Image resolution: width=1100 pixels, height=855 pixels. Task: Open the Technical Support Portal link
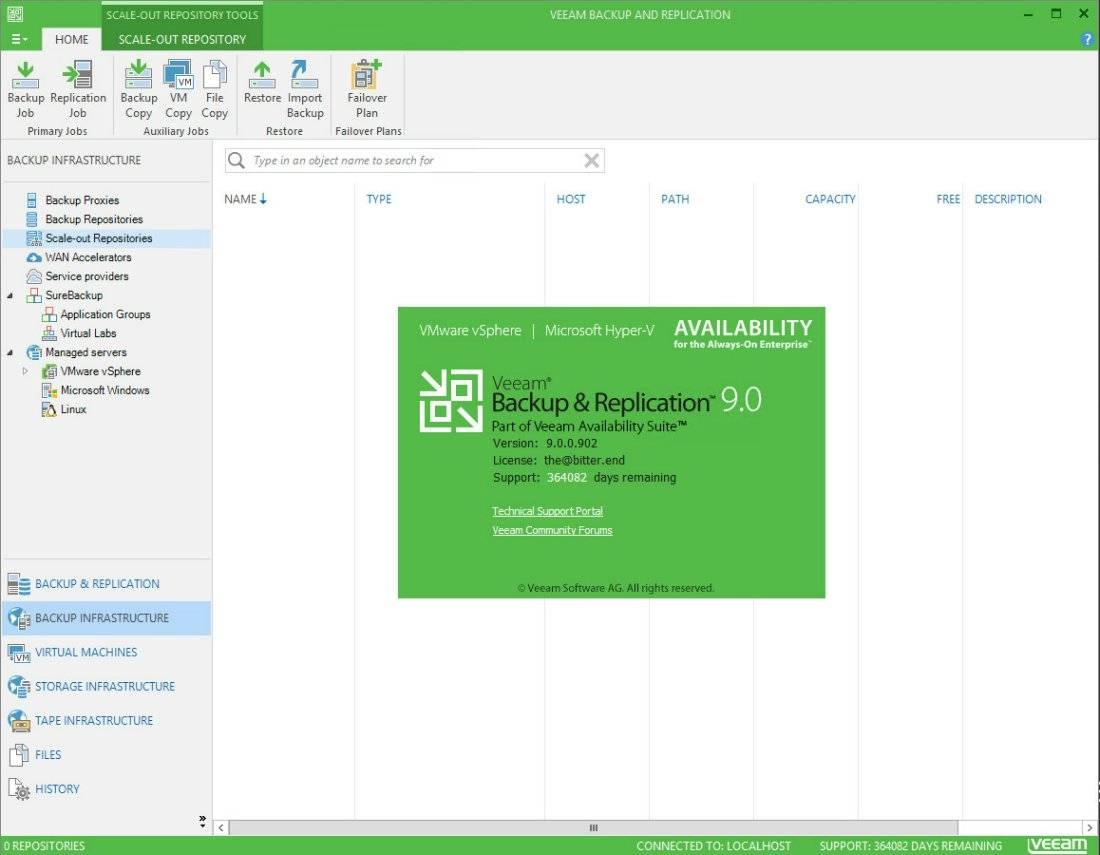coord(547,511)
